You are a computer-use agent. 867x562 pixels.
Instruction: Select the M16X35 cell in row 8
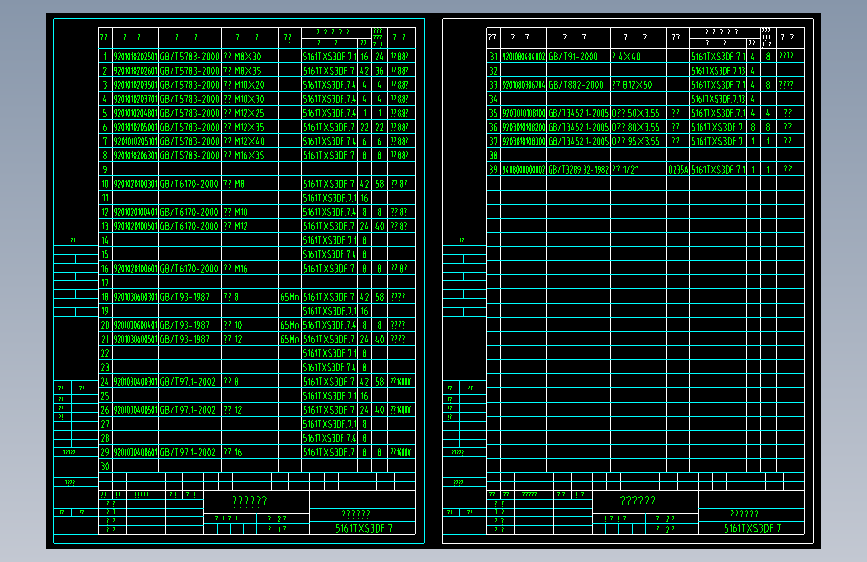[x=250, y=155]
